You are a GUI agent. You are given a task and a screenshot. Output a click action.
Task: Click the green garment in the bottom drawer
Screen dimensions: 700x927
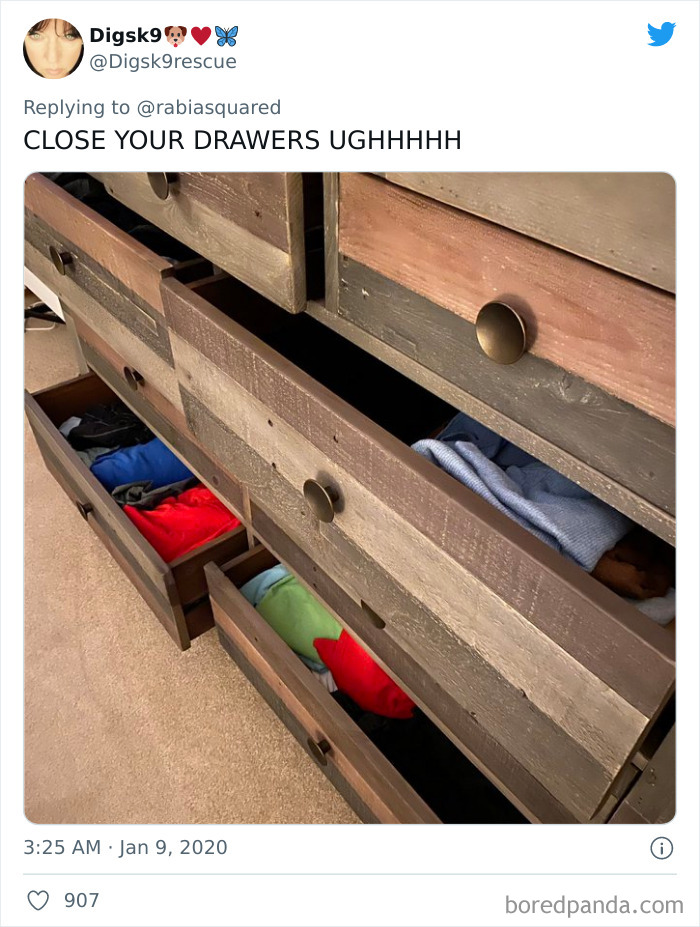pos(296,615)
